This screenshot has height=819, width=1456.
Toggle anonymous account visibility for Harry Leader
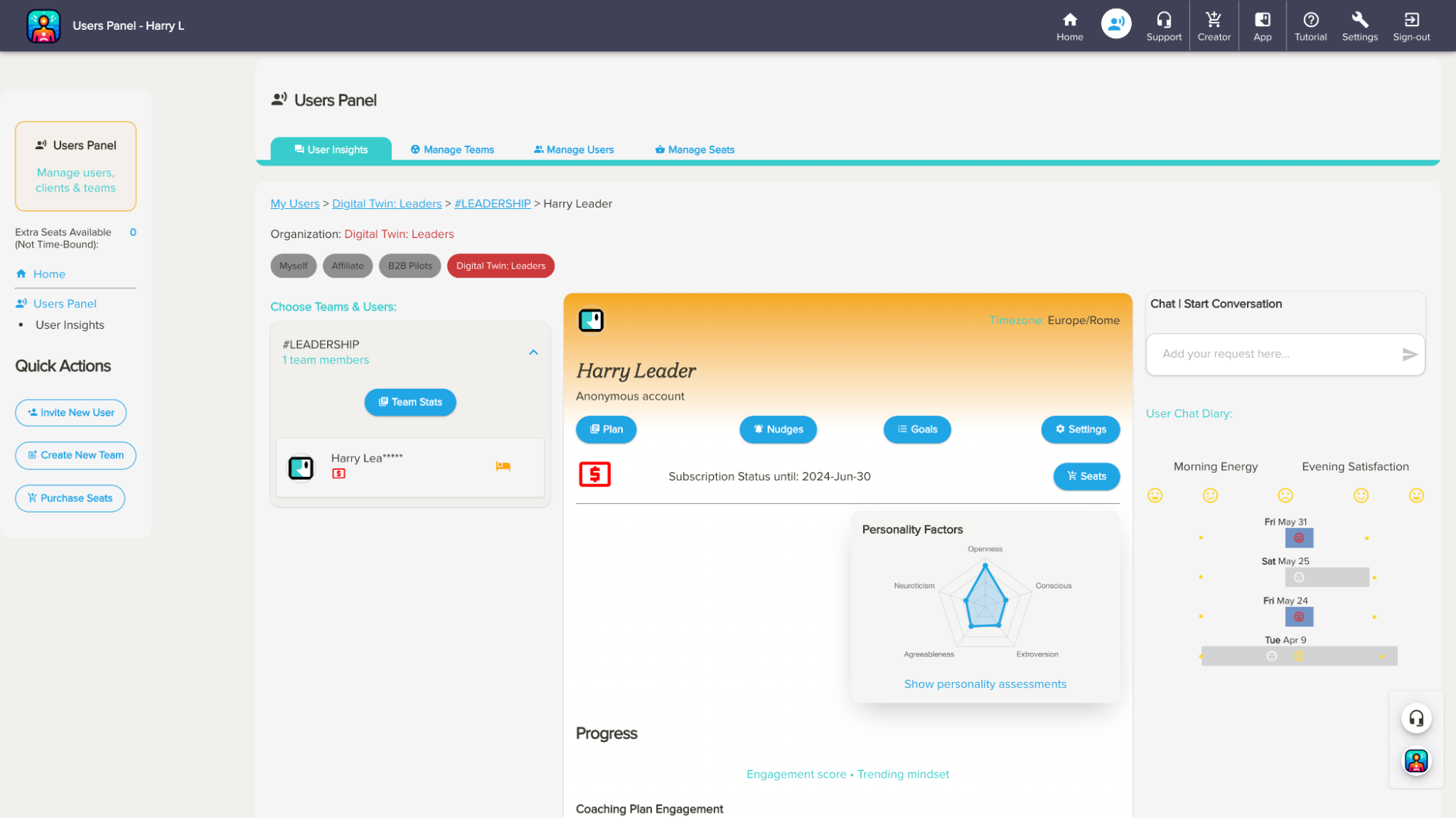click(x=631, y=396)
